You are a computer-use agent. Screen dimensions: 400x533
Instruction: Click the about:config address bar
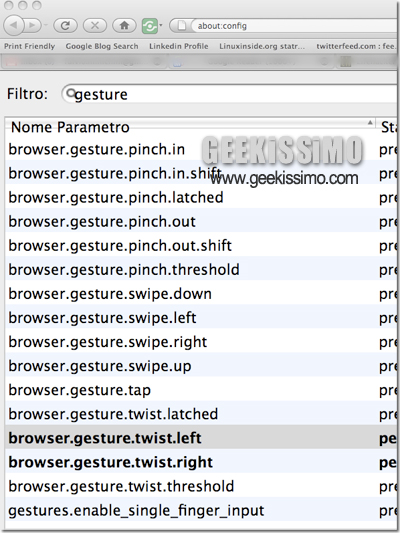(294, 26)
